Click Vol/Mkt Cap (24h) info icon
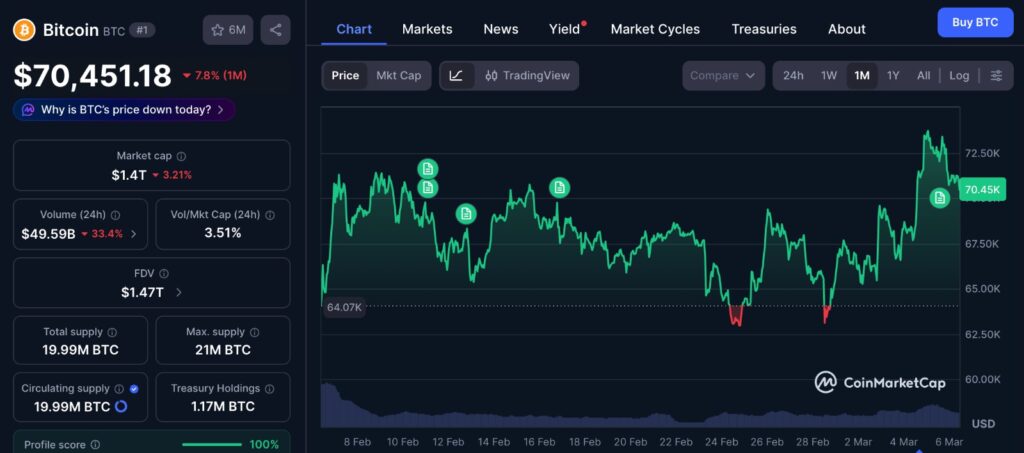Screen dimensions: 1024x453 pyautogui.click(x=270, y=215)
